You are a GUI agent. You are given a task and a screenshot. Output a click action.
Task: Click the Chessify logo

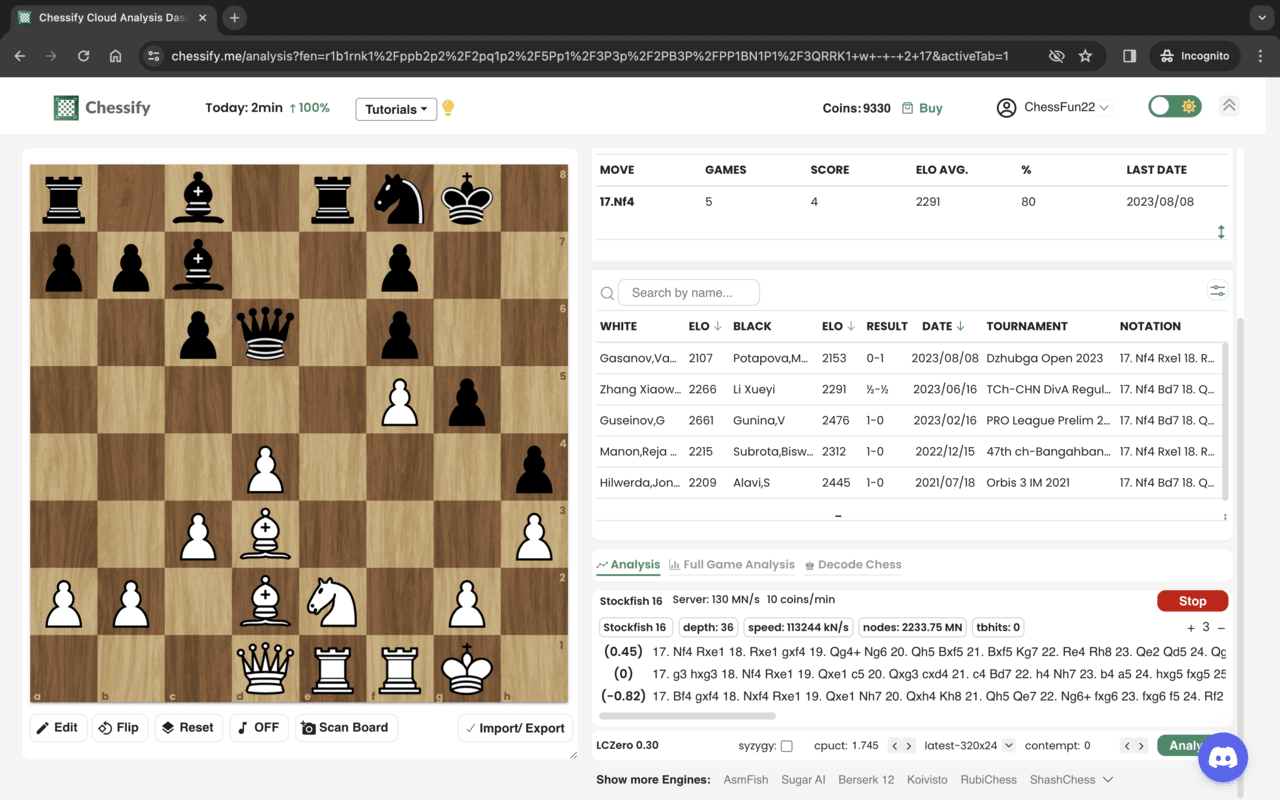[102, 107]
